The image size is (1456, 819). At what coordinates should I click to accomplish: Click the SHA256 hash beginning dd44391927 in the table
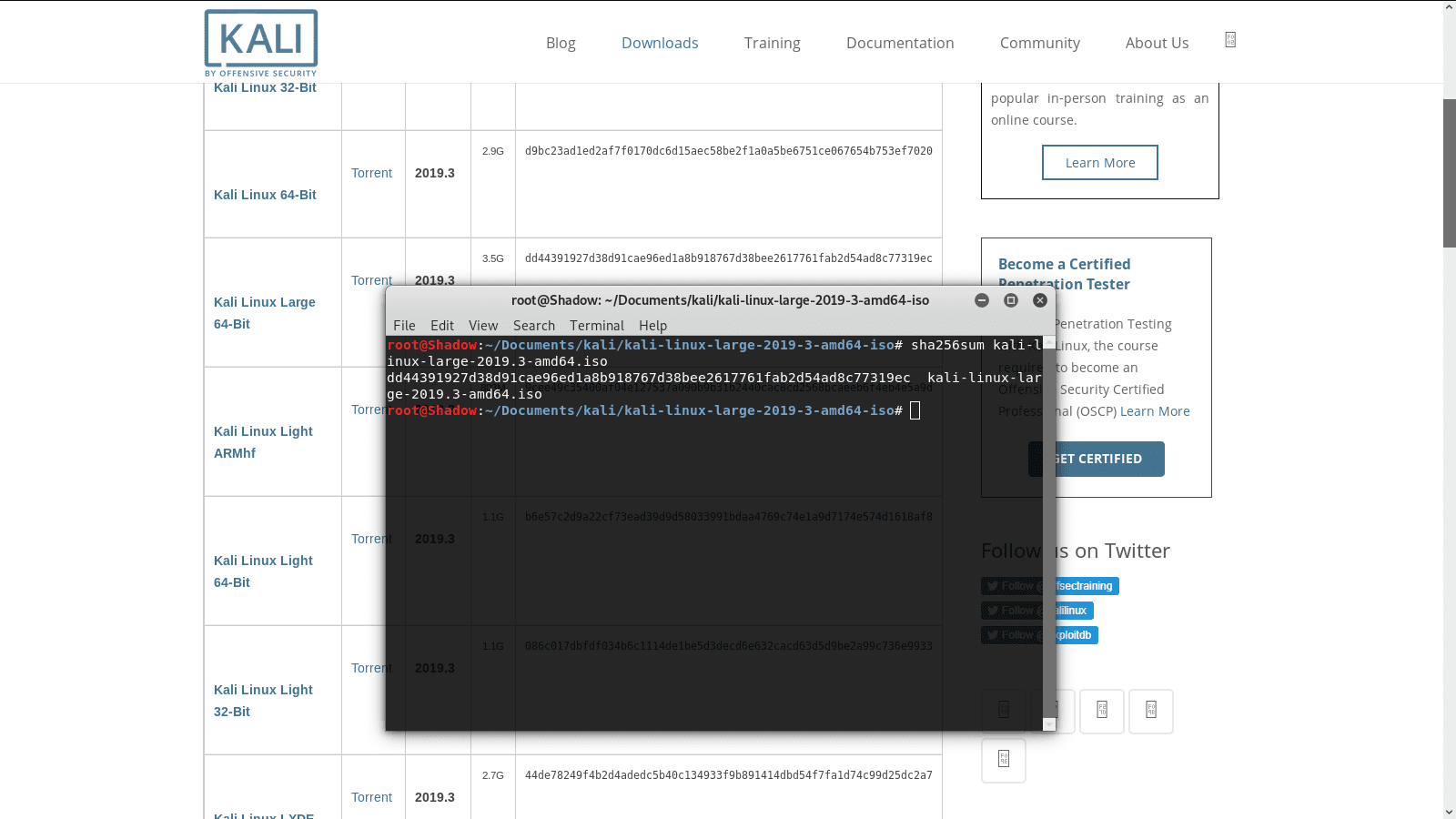click(x=729, y=258)
